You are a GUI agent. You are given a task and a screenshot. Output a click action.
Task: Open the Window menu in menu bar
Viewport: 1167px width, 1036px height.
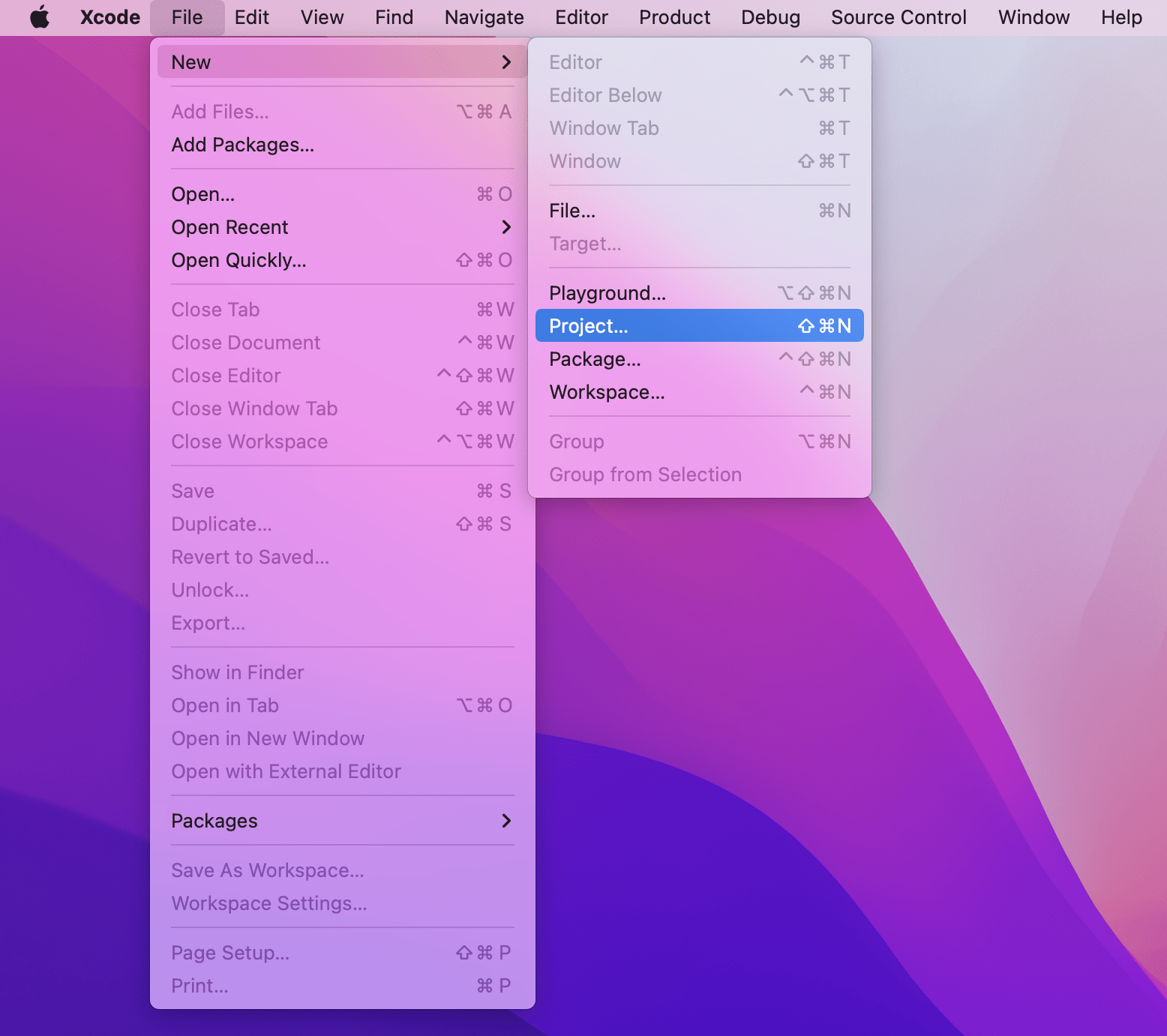[1033, 17]
